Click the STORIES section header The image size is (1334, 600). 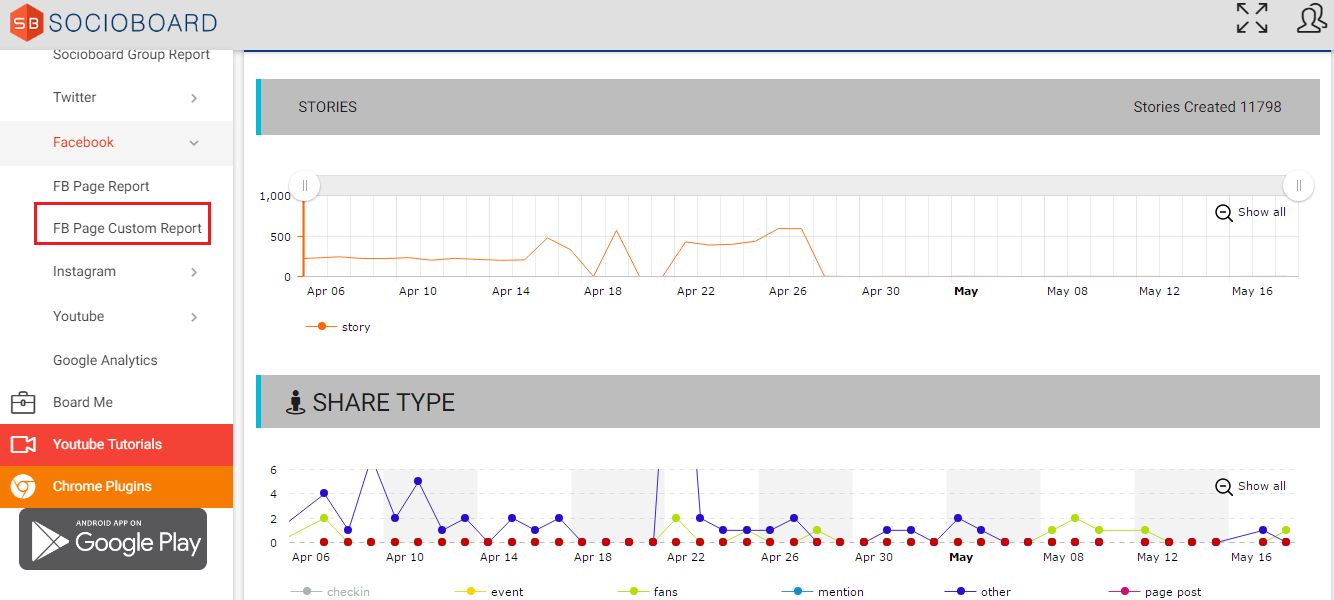(788, 107)
